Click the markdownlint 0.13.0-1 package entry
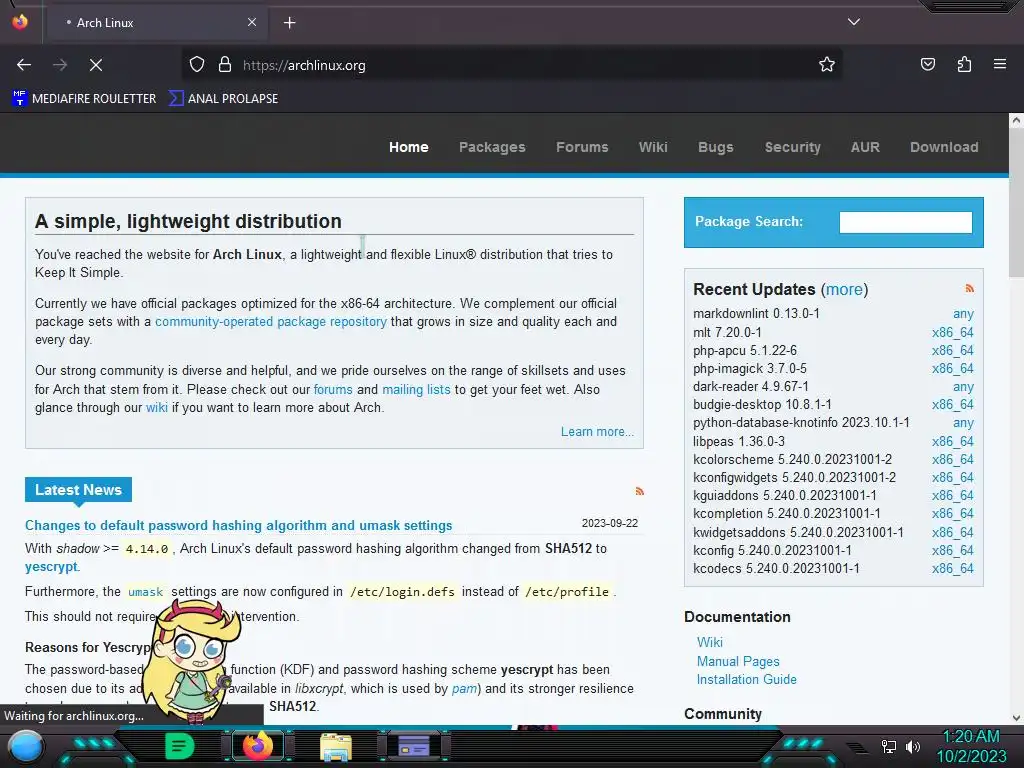Image resolution: width=1024 pixels, height=768 pixels. pyautogui.click(x=756, y=313)
